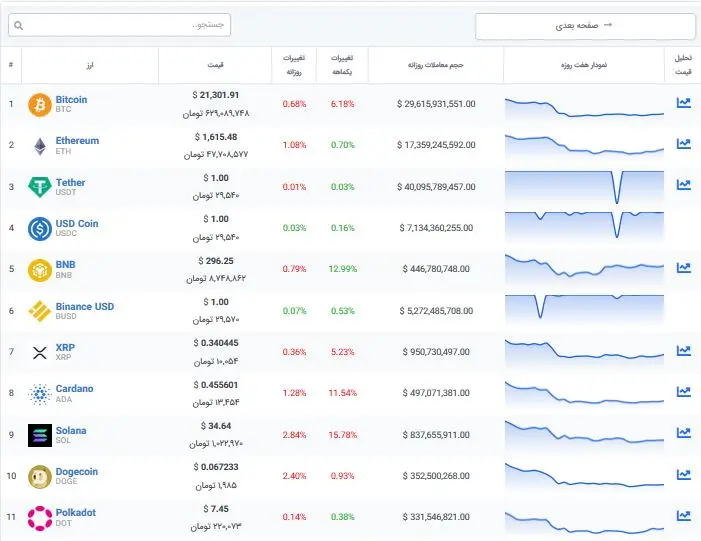Click volume $ 29,615,931,551.00
Image resolution: width=701 pixels, height=541 pixels.
click(436, 104)
